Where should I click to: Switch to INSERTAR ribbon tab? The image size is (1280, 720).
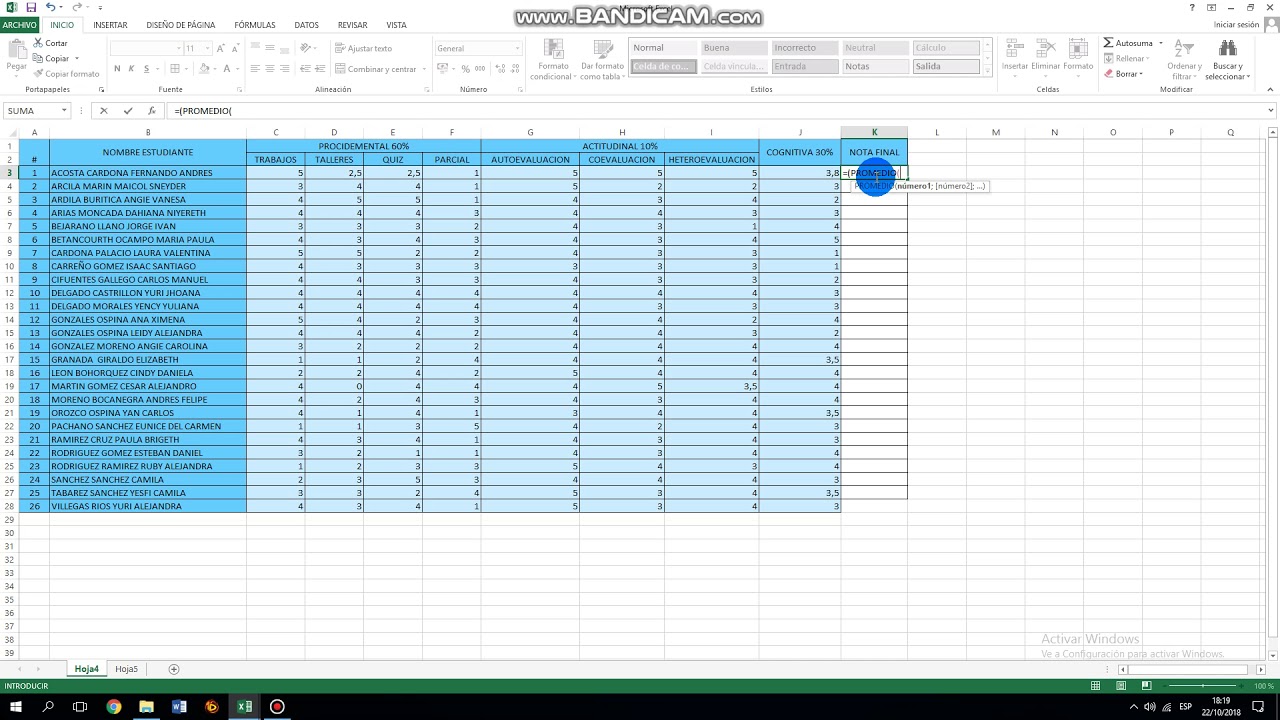110,25
